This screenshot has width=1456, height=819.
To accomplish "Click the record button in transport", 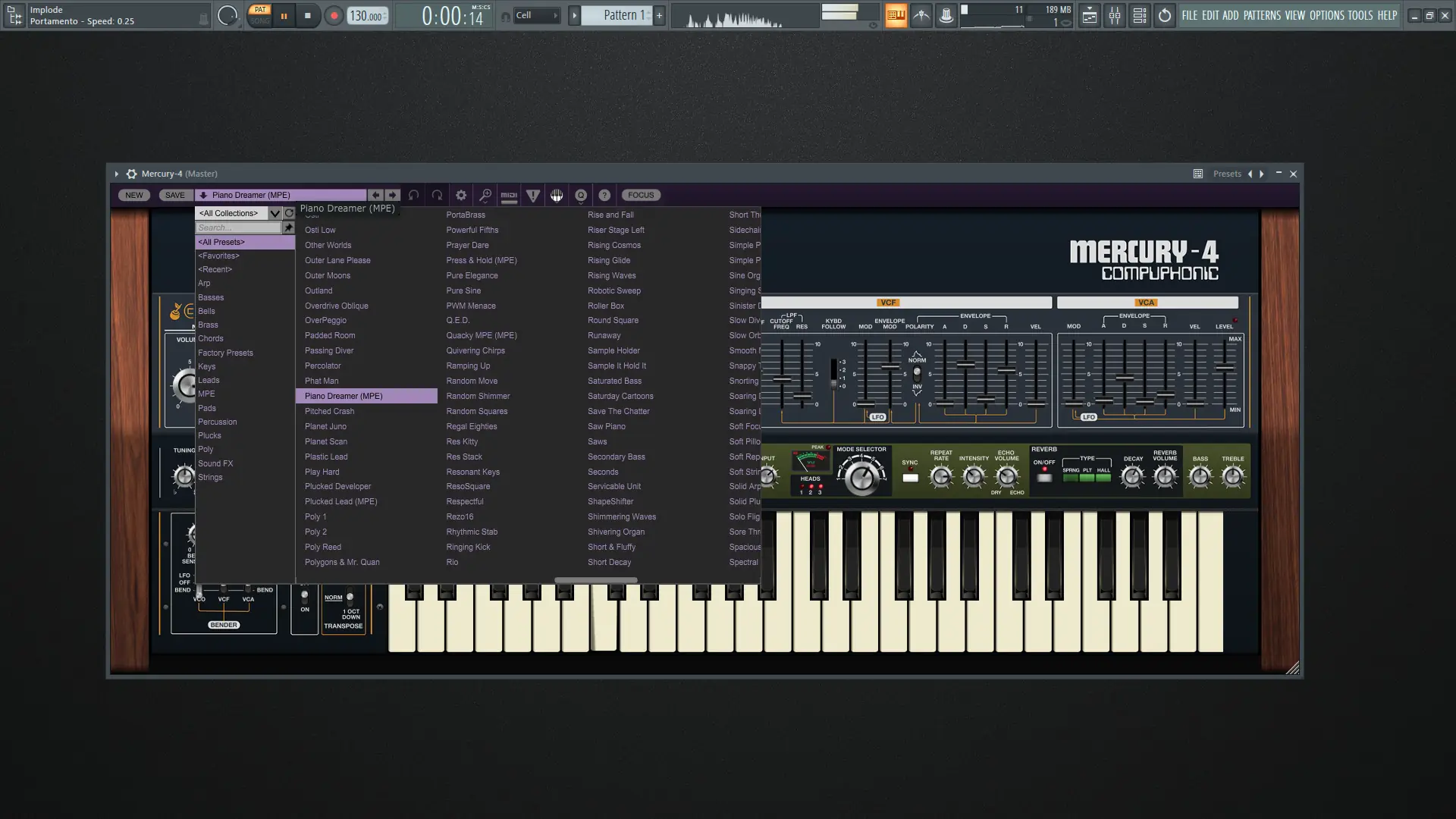I will 334,16.
